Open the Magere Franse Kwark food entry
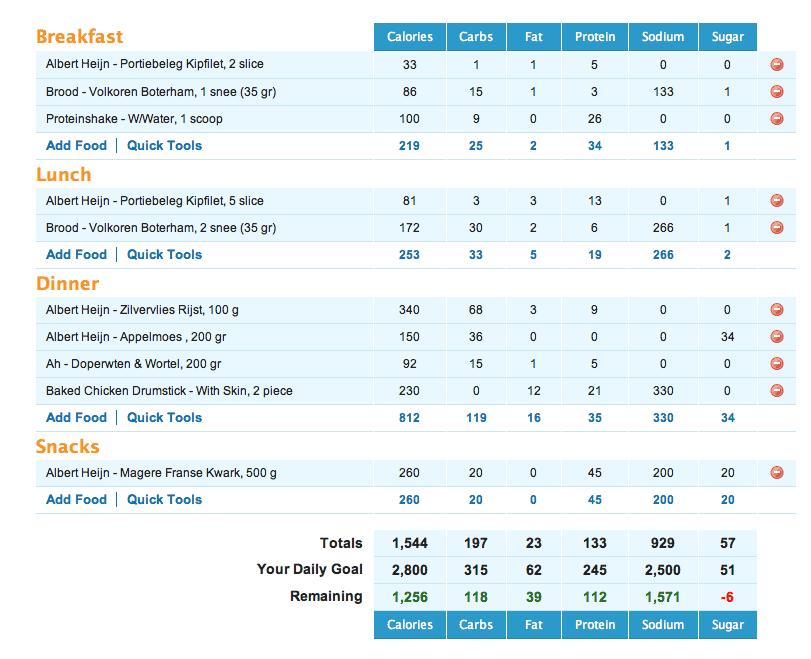The width and height of the screenshot is (811, 659). [161, 473]
